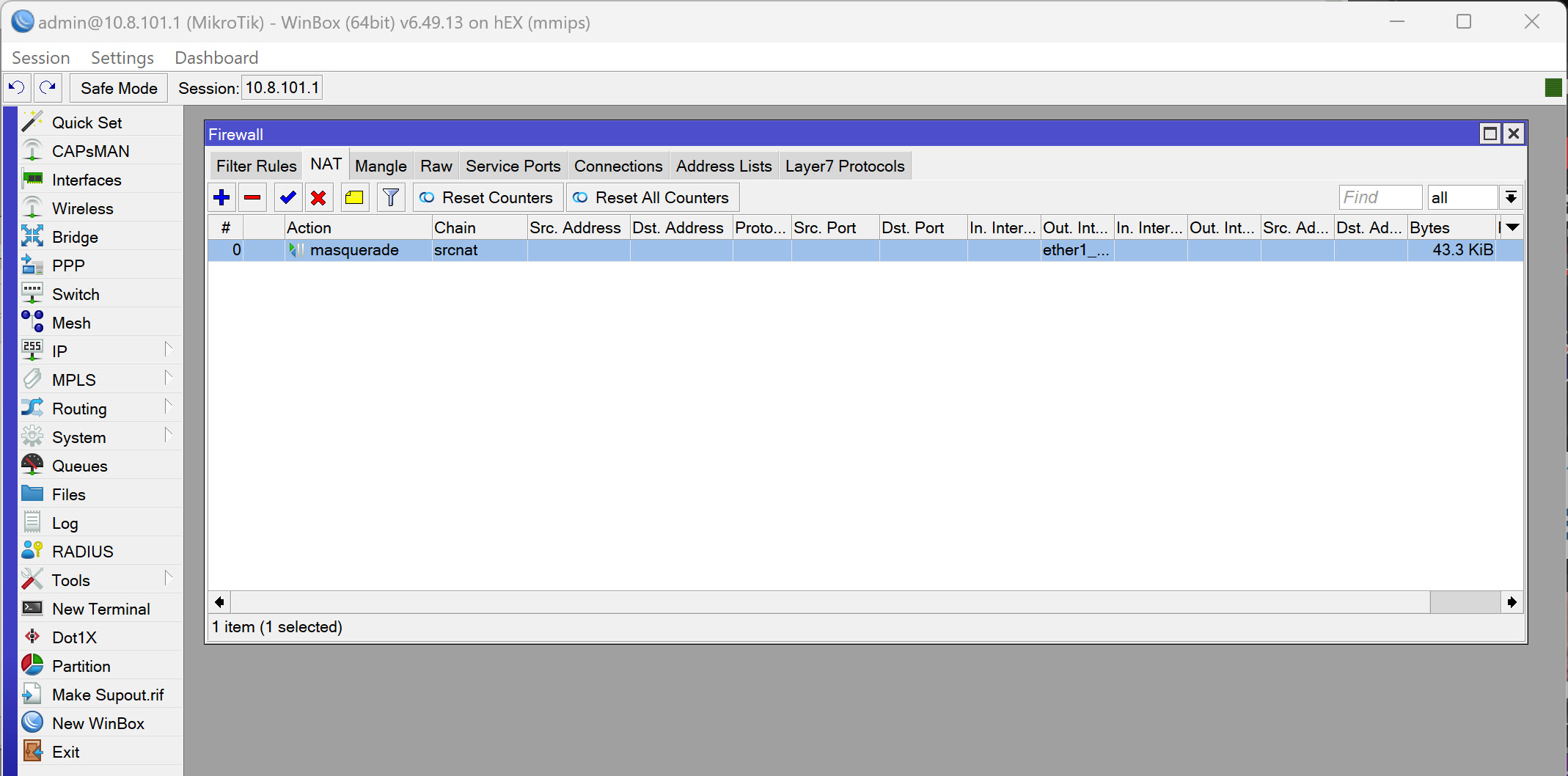Image resolution: width=1568 pixels, height=776 pixels.
Task: Add a new NAT rule with the plus icon
Action: pyautogui.click(x=221, y=197)
